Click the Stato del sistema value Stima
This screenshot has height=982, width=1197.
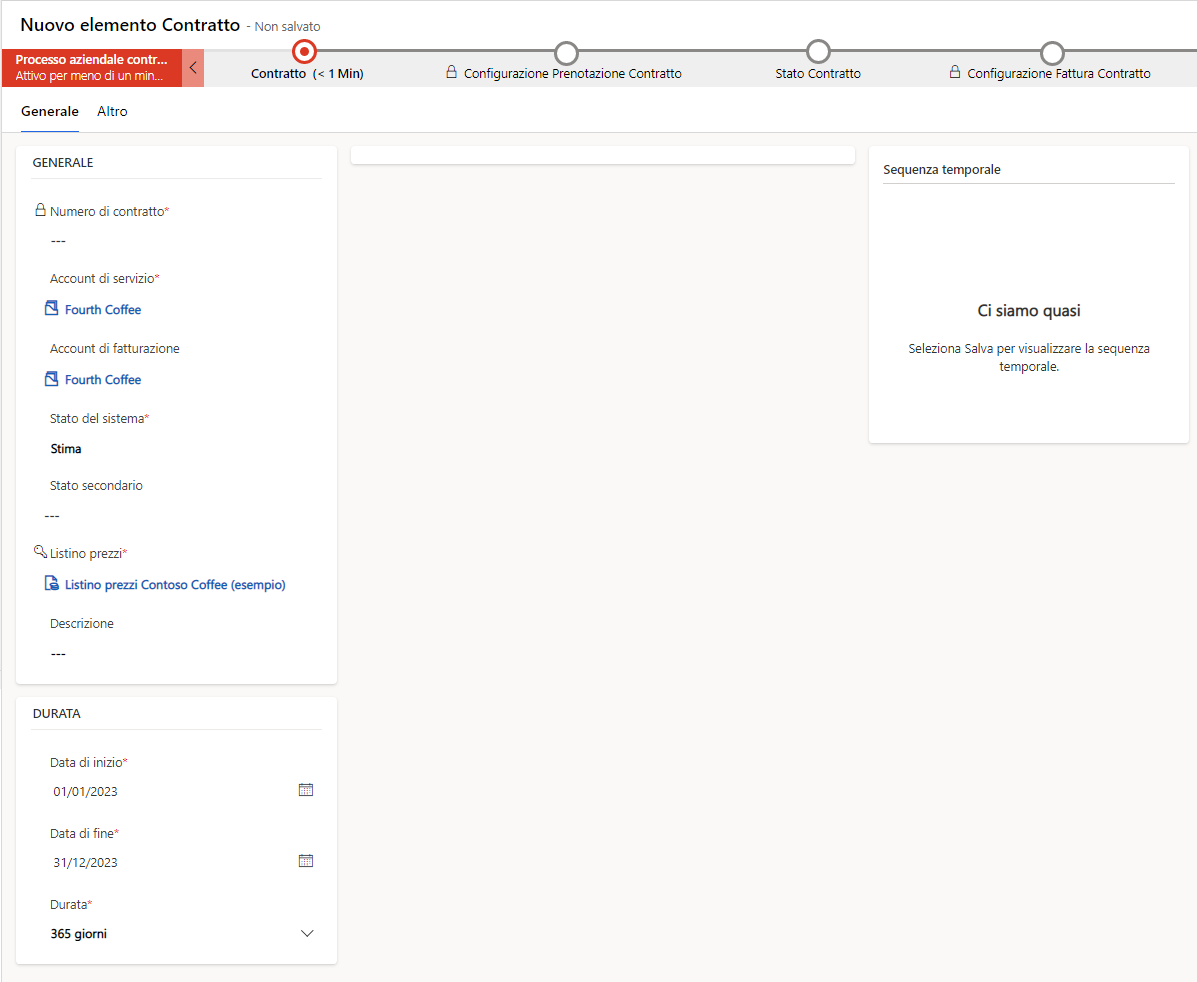pos(66,449)
